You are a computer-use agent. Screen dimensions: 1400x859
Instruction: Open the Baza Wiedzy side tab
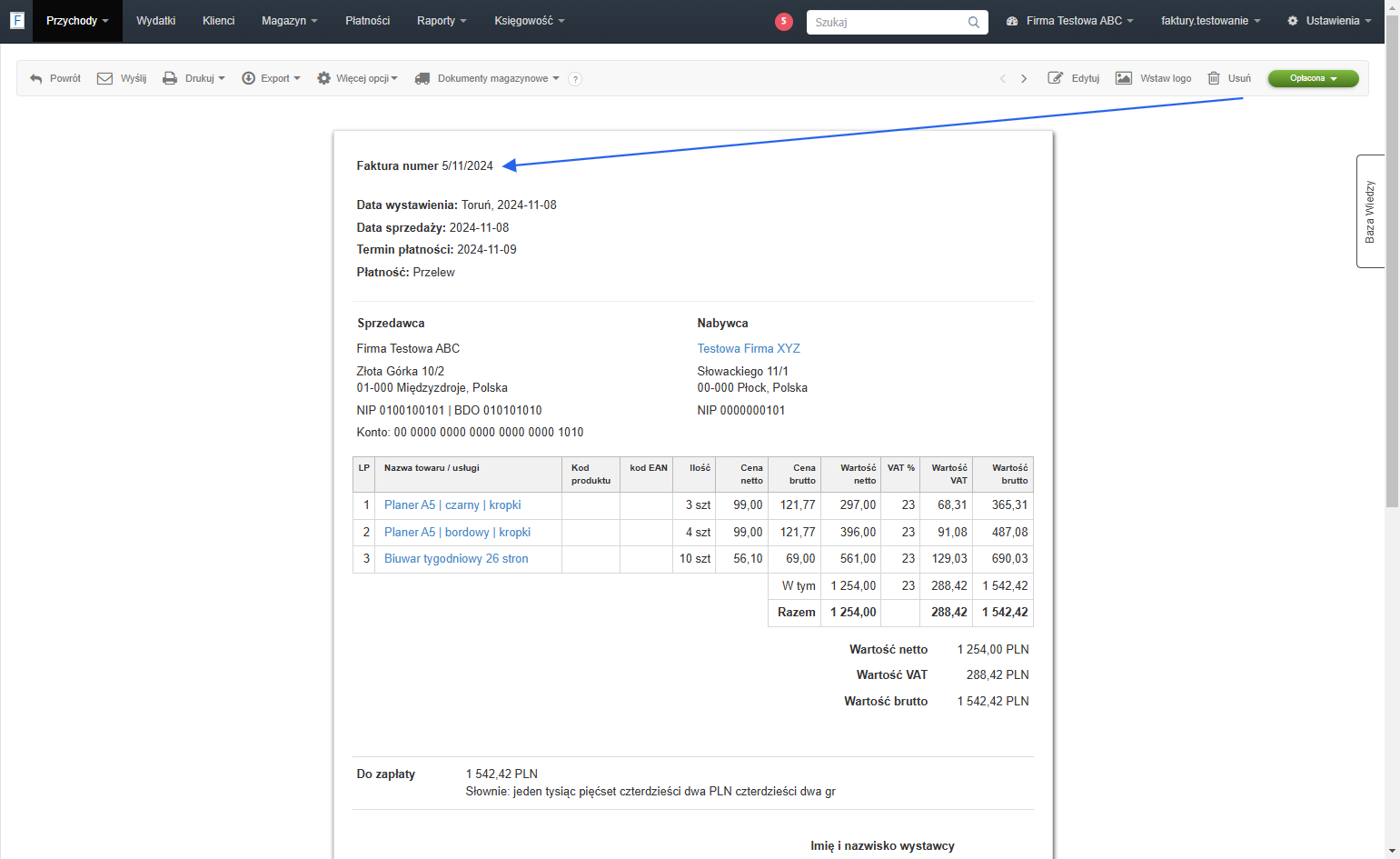pyautogui.click(x=1370, y=211)
